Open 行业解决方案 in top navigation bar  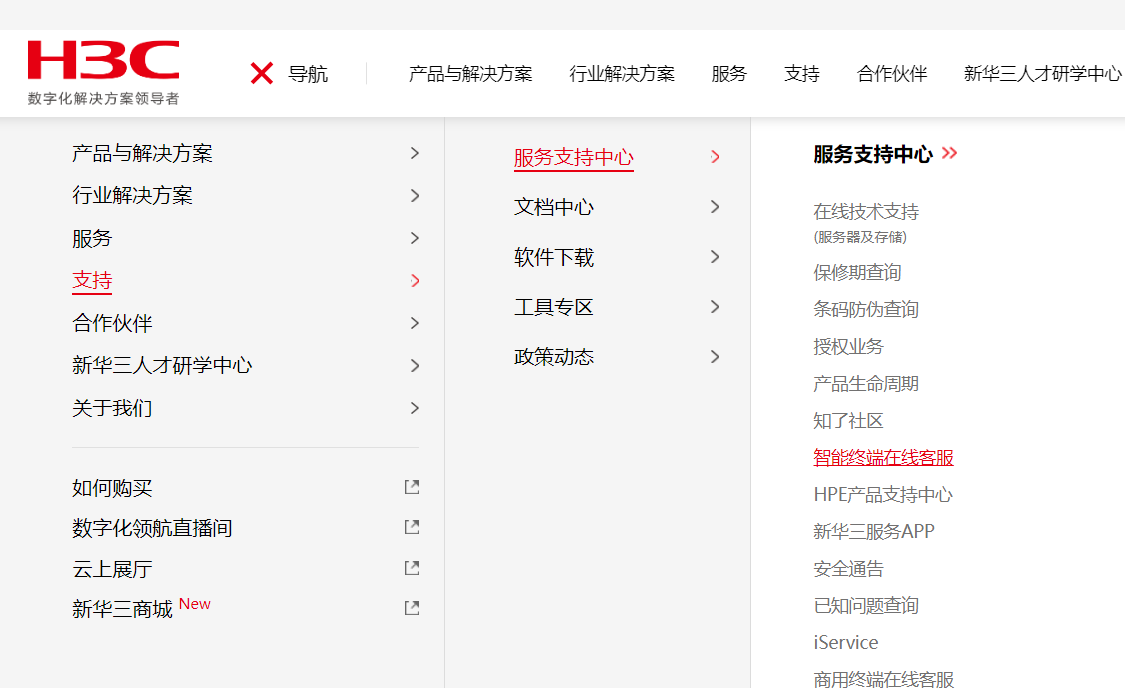[622, 73]
